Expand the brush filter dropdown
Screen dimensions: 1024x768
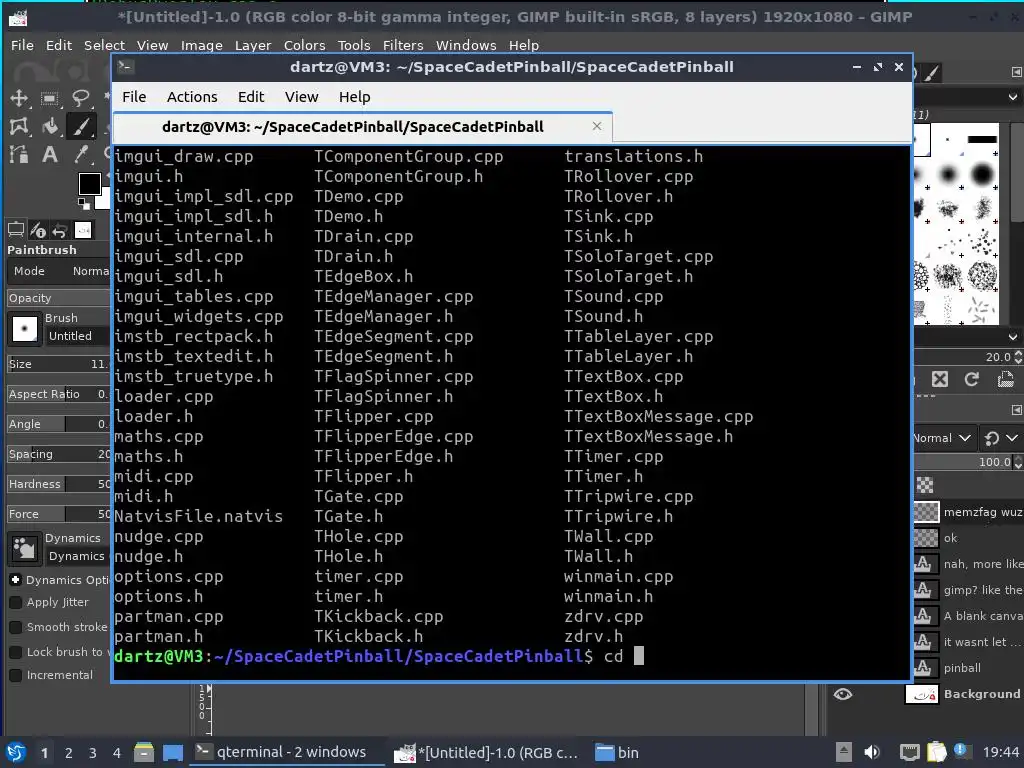click(1012, 97)
